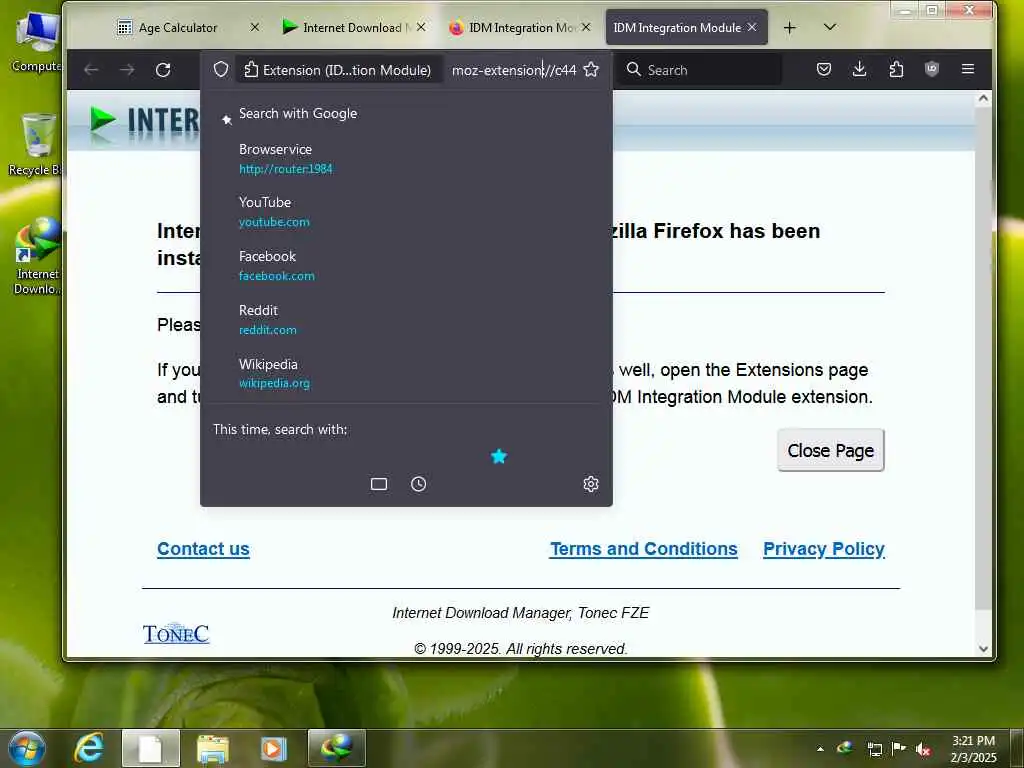Click the network tray icon
The width and height of the screenshot is (1024, 768).
[x=874, y=749]
